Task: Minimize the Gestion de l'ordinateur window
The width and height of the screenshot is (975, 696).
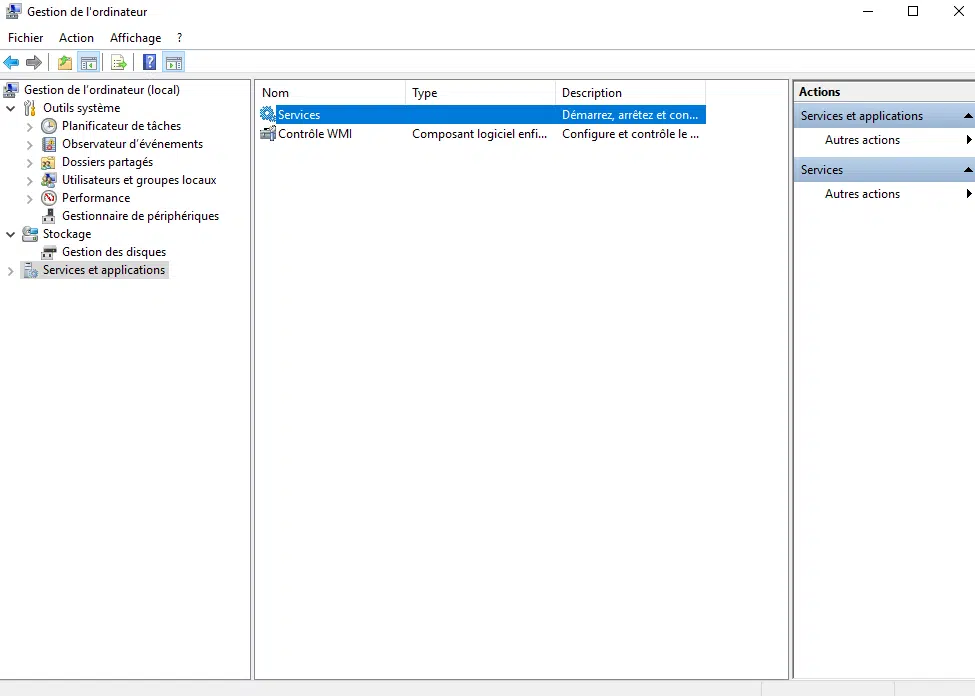Action: coord(868,11)
